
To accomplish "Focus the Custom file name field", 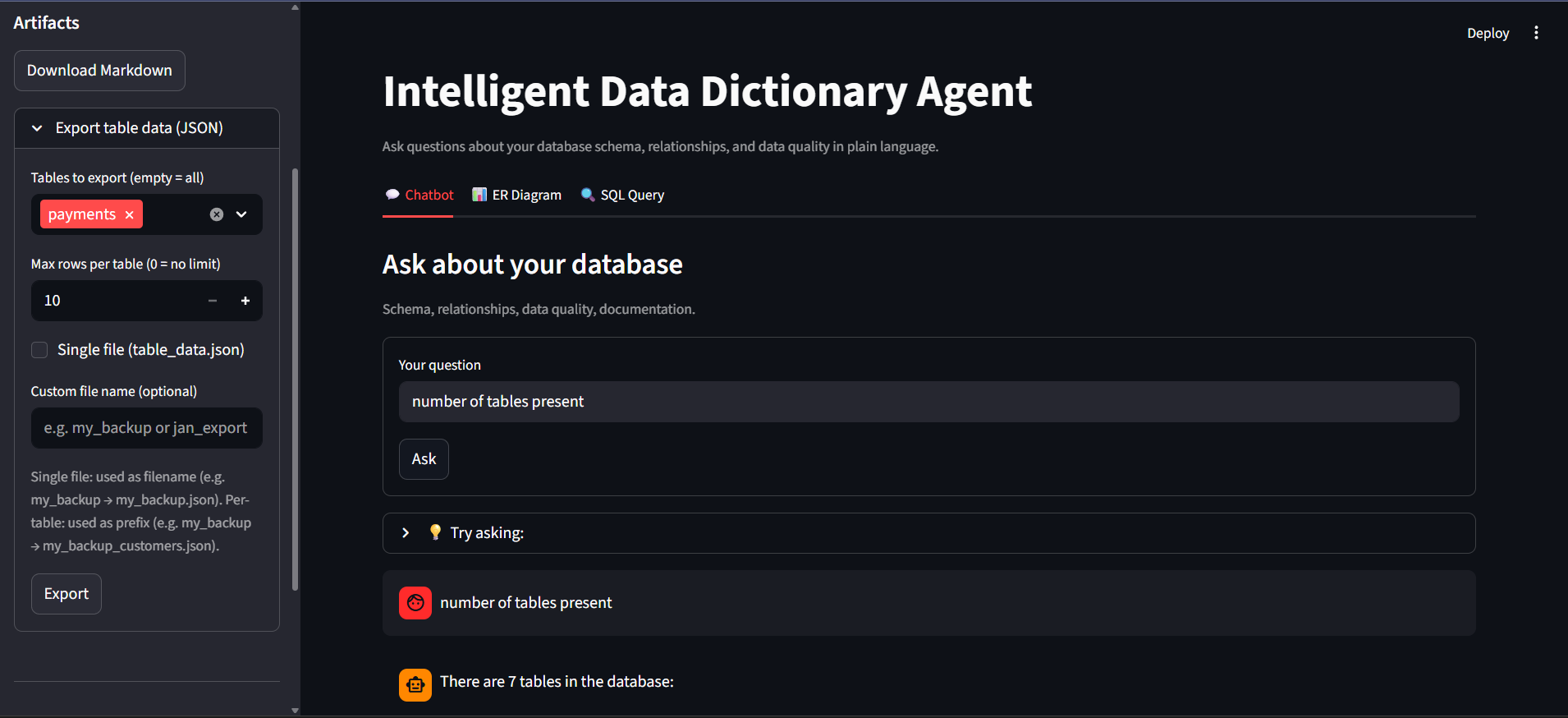I will coord(147,428).
